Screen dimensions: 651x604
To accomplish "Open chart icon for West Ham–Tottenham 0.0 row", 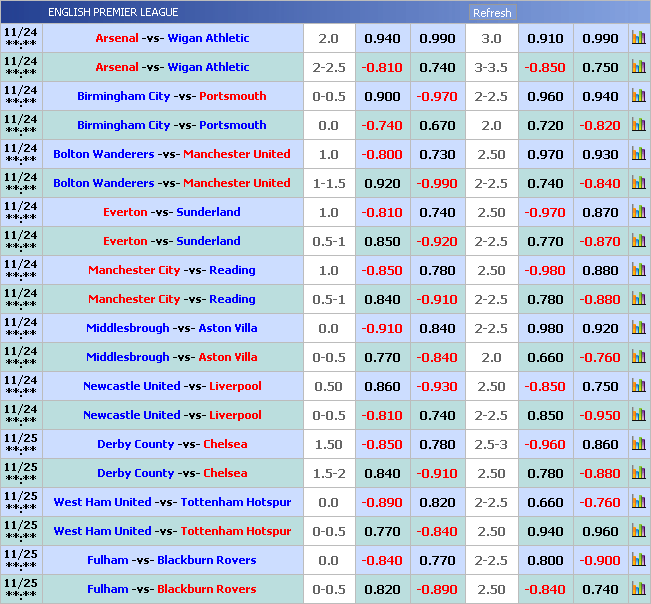I will (638, 502).
